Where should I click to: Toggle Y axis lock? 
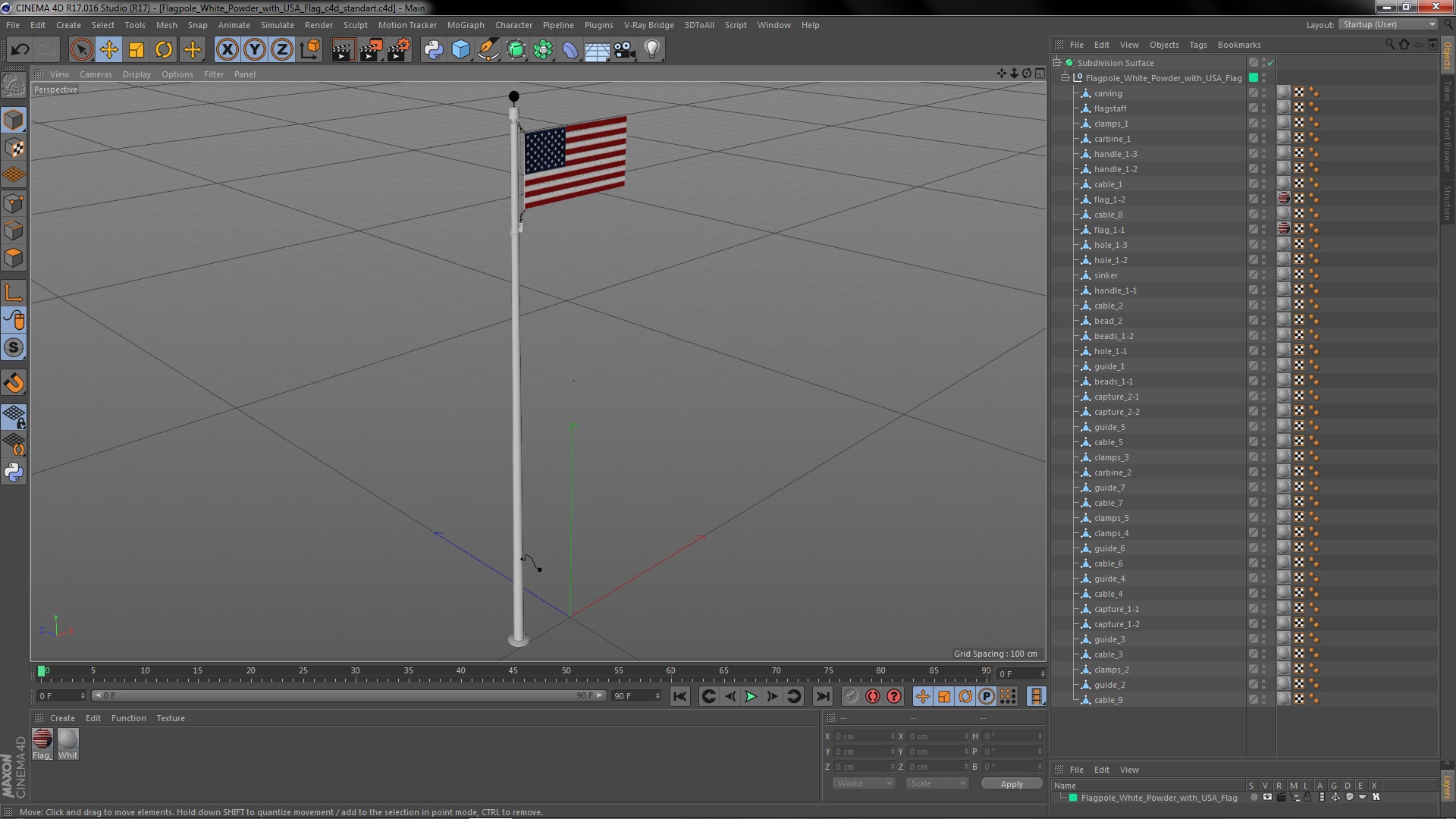[x=255, y=50]
